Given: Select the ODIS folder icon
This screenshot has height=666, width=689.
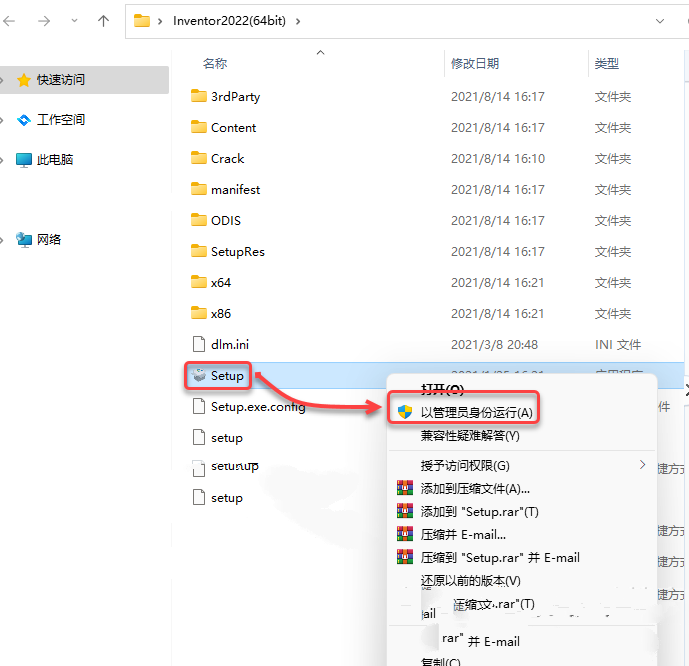Looking at the screenshot, I should tap(199, 220).
